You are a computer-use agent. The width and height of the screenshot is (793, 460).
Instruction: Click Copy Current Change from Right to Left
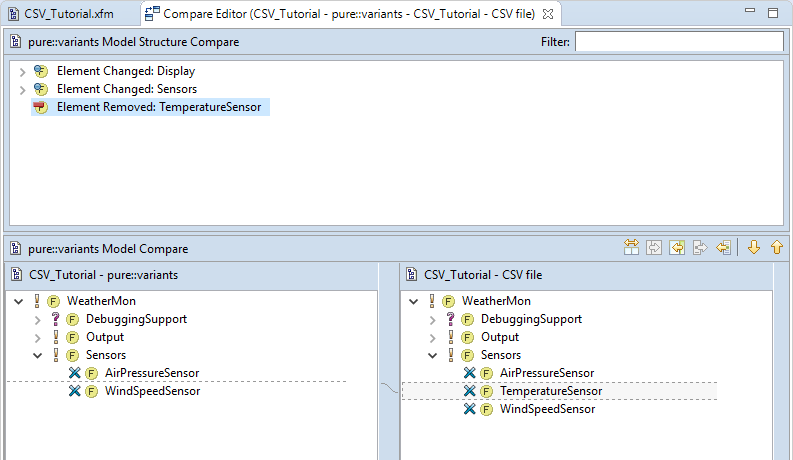coord(724,247)
